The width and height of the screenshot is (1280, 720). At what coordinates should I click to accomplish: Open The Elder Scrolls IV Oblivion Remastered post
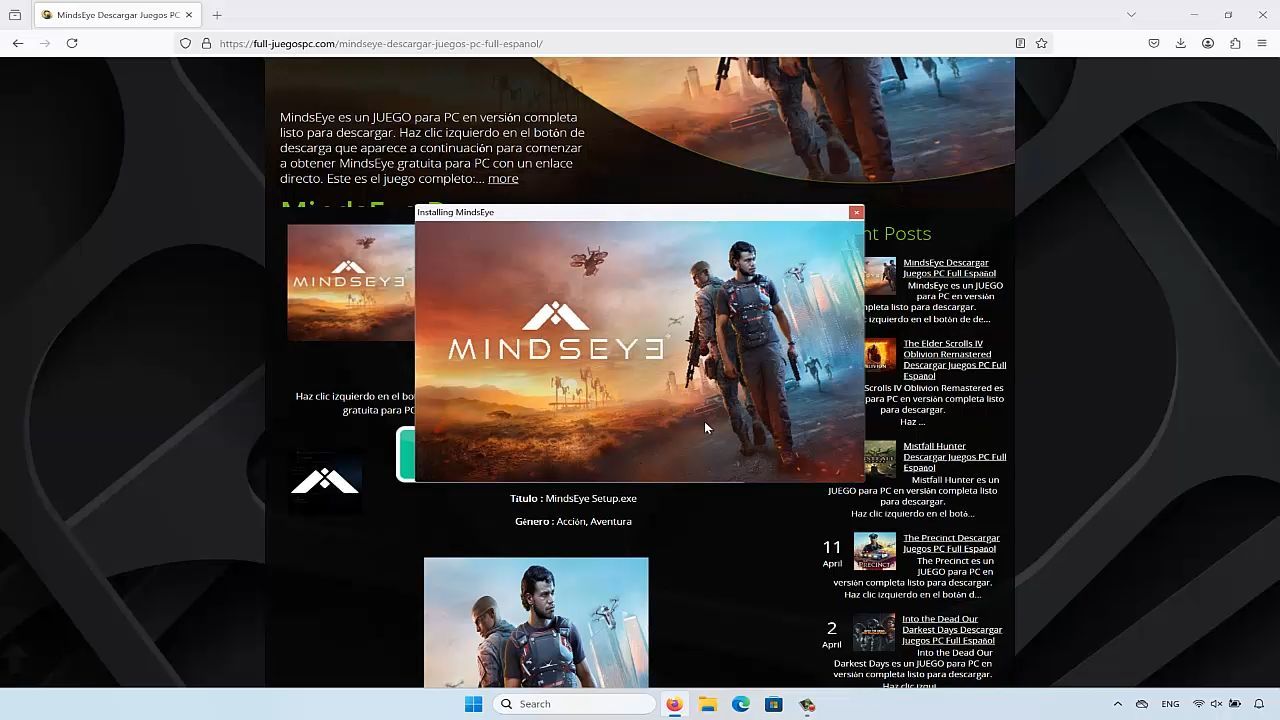pyautogui.click(x=954, y=360)
